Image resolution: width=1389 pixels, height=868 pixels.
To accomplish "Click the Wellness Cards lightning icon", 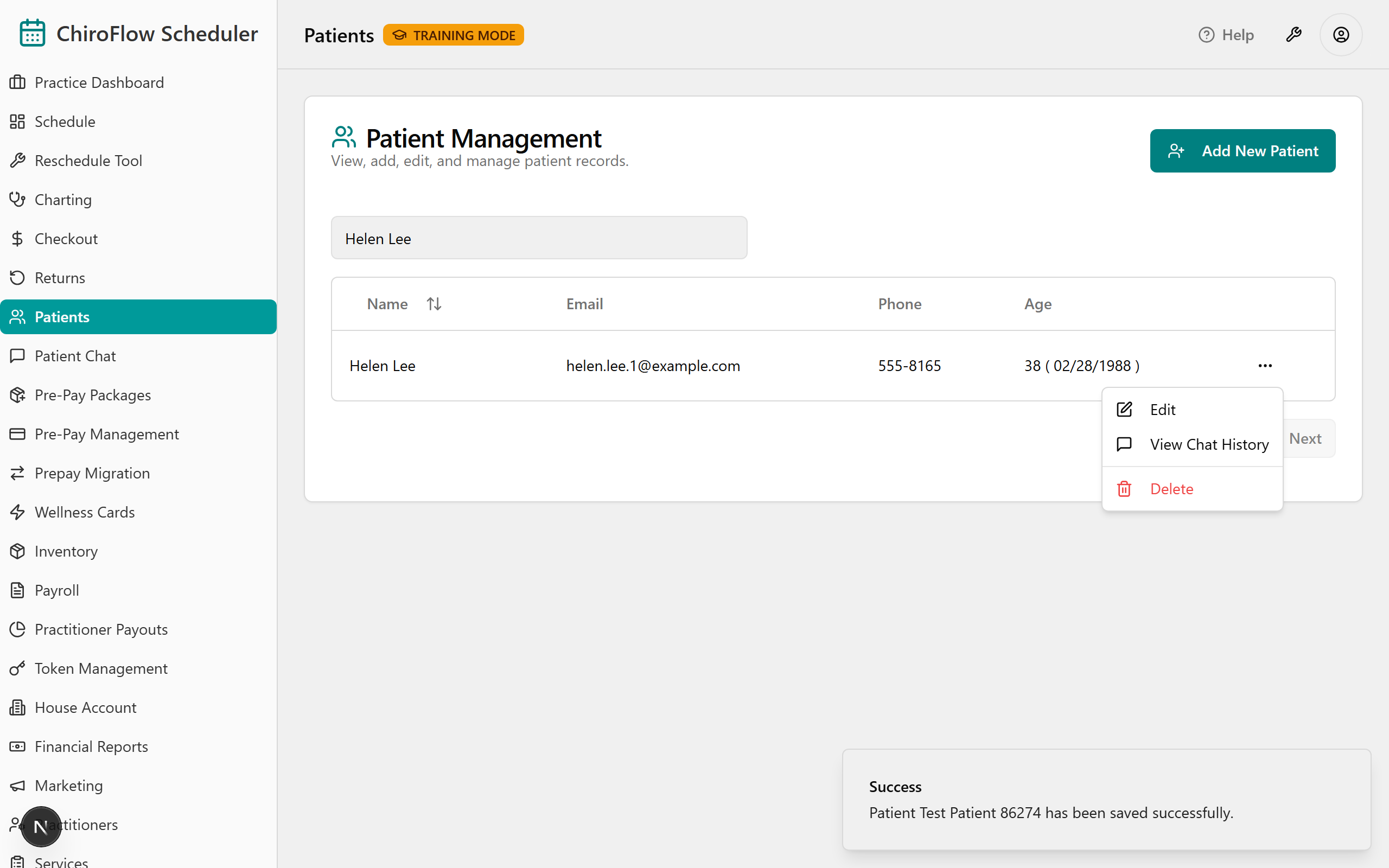I will [x=17, y=512].
